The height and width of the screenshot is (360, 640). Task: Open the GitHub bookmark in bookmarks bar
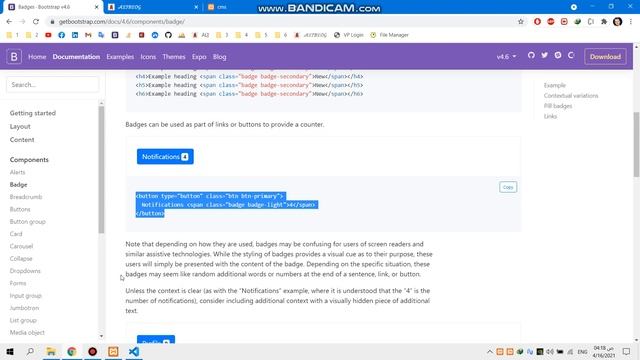tap(168, 35)
